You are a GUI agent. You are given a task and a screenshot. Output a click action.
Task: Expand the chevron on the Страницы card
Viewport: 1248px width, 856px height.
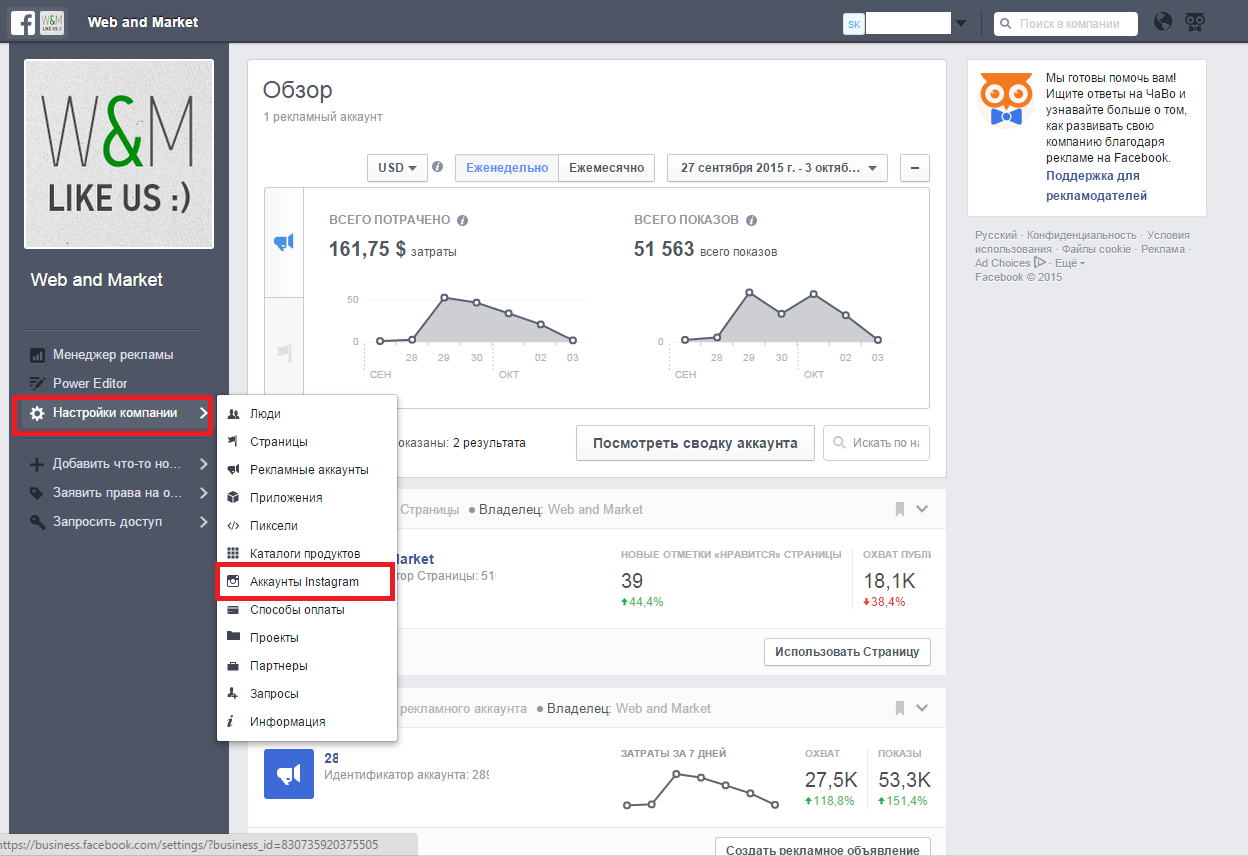(x=922, y=509)
